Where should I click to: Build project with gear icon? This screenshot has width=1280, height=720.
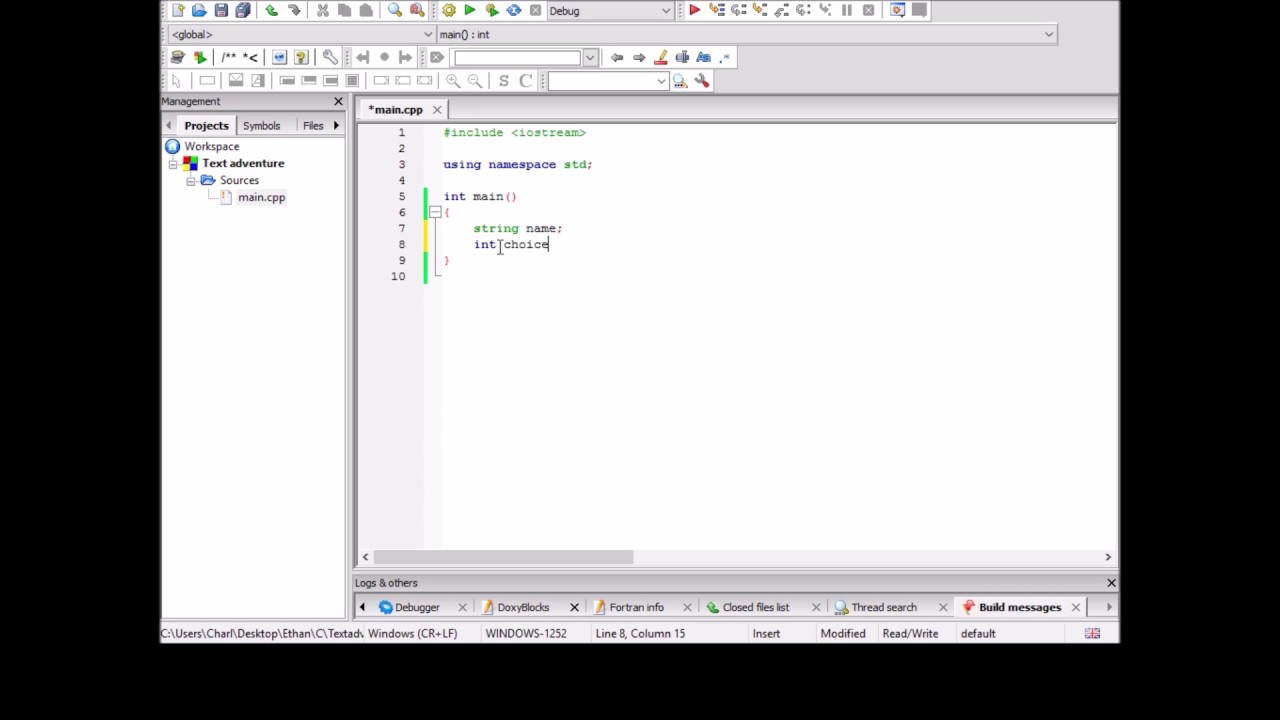point(448,10)
